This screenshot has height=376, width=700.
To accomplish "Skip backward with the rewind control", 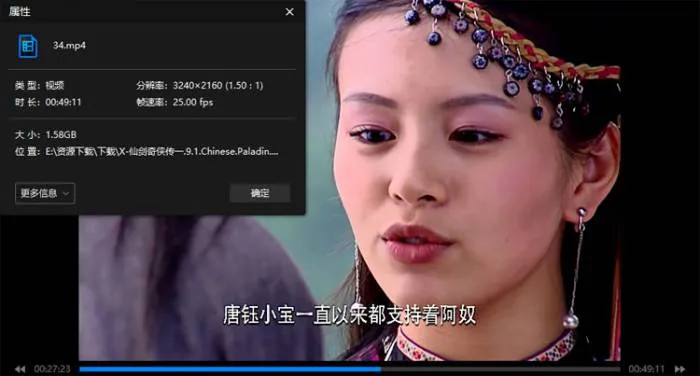I will click(20, 369).
